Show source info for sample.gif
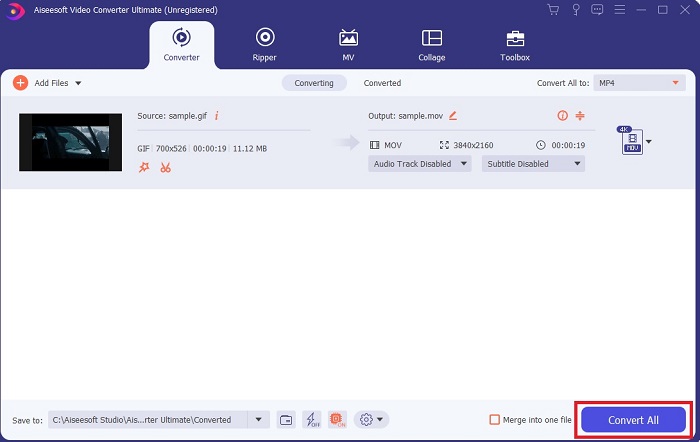This screenshot has width=700, height=442. tap(217, 116)
